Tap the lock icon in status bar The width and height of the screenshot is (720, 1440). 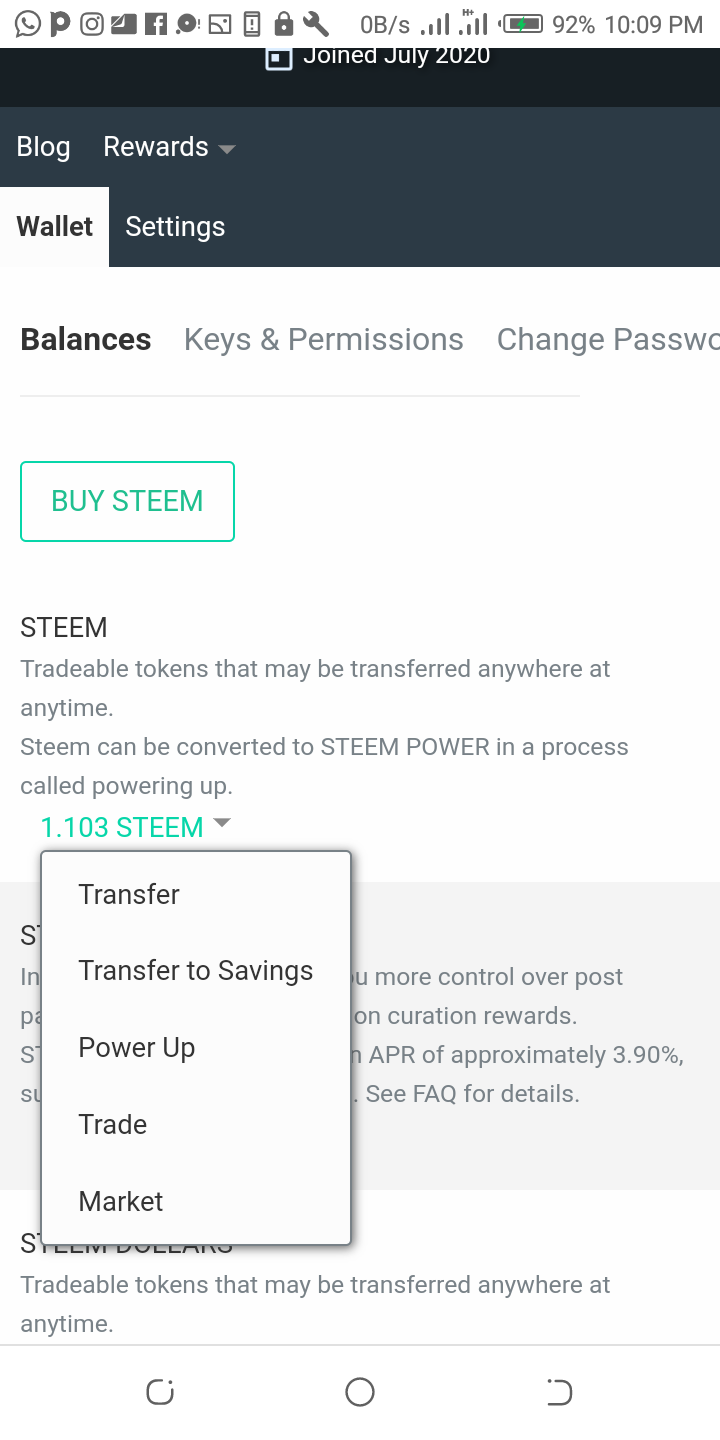click(284, 23)
